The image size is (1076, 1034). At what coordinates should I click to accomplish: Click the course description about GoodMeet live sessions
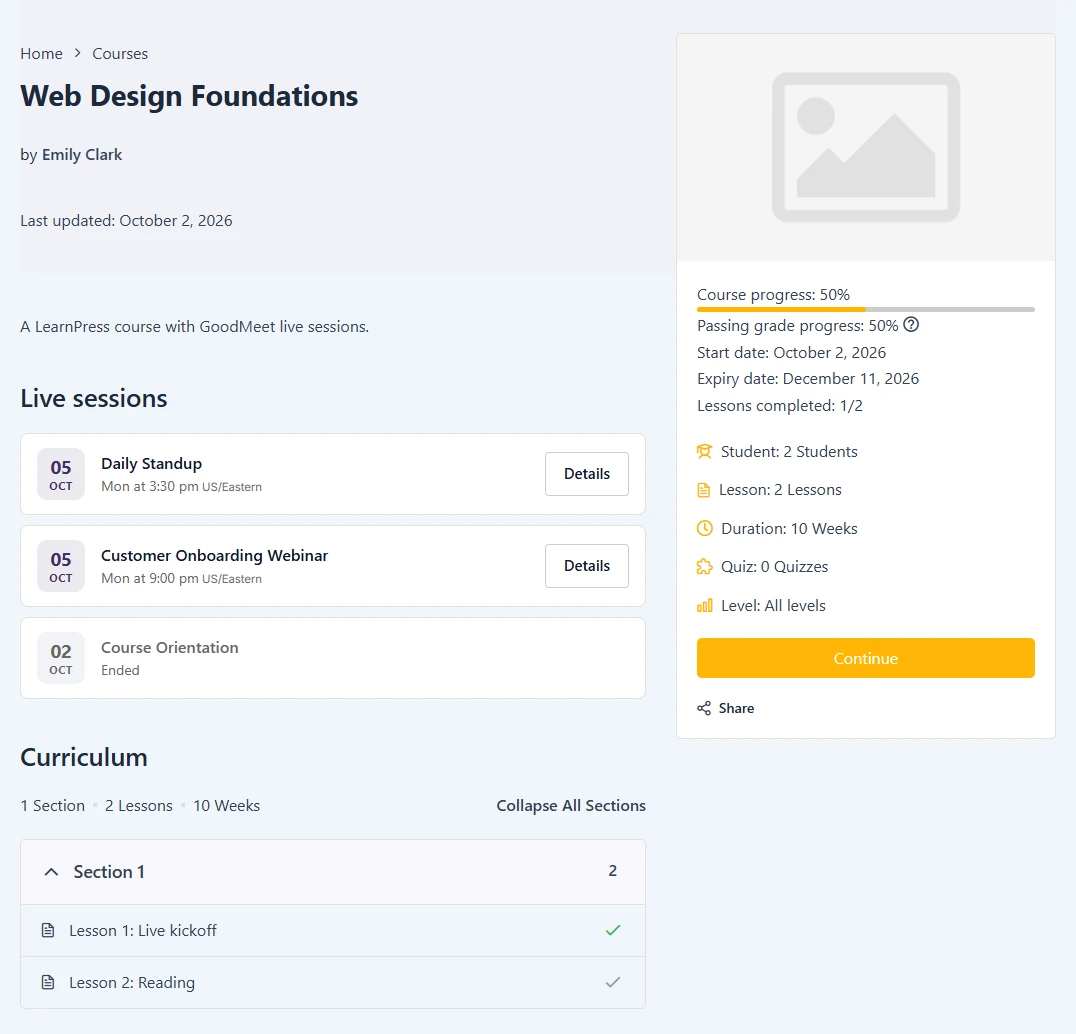pos(195,327)
